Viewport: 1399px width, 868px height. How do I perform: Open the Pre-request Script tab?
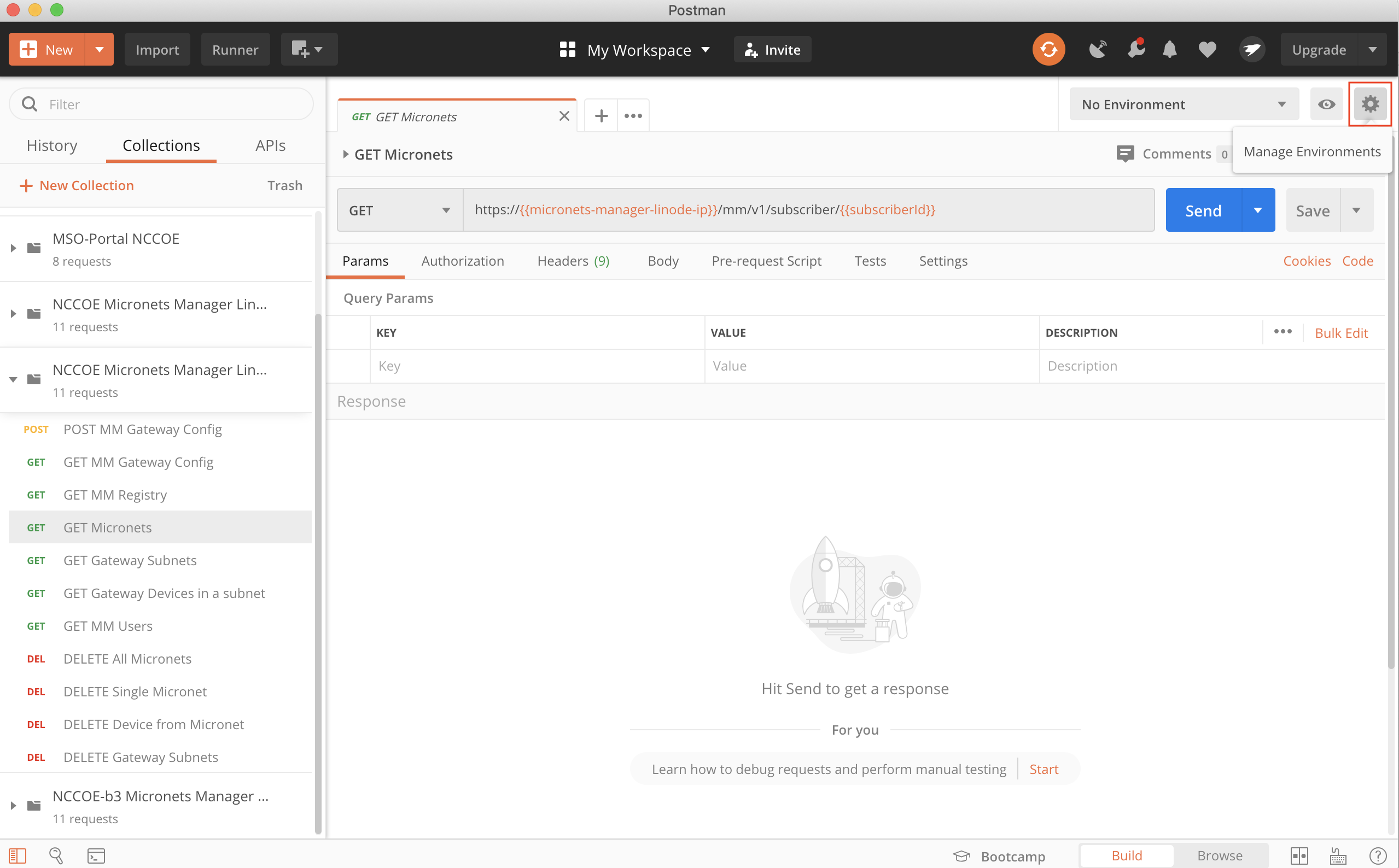tap(766, 261)
